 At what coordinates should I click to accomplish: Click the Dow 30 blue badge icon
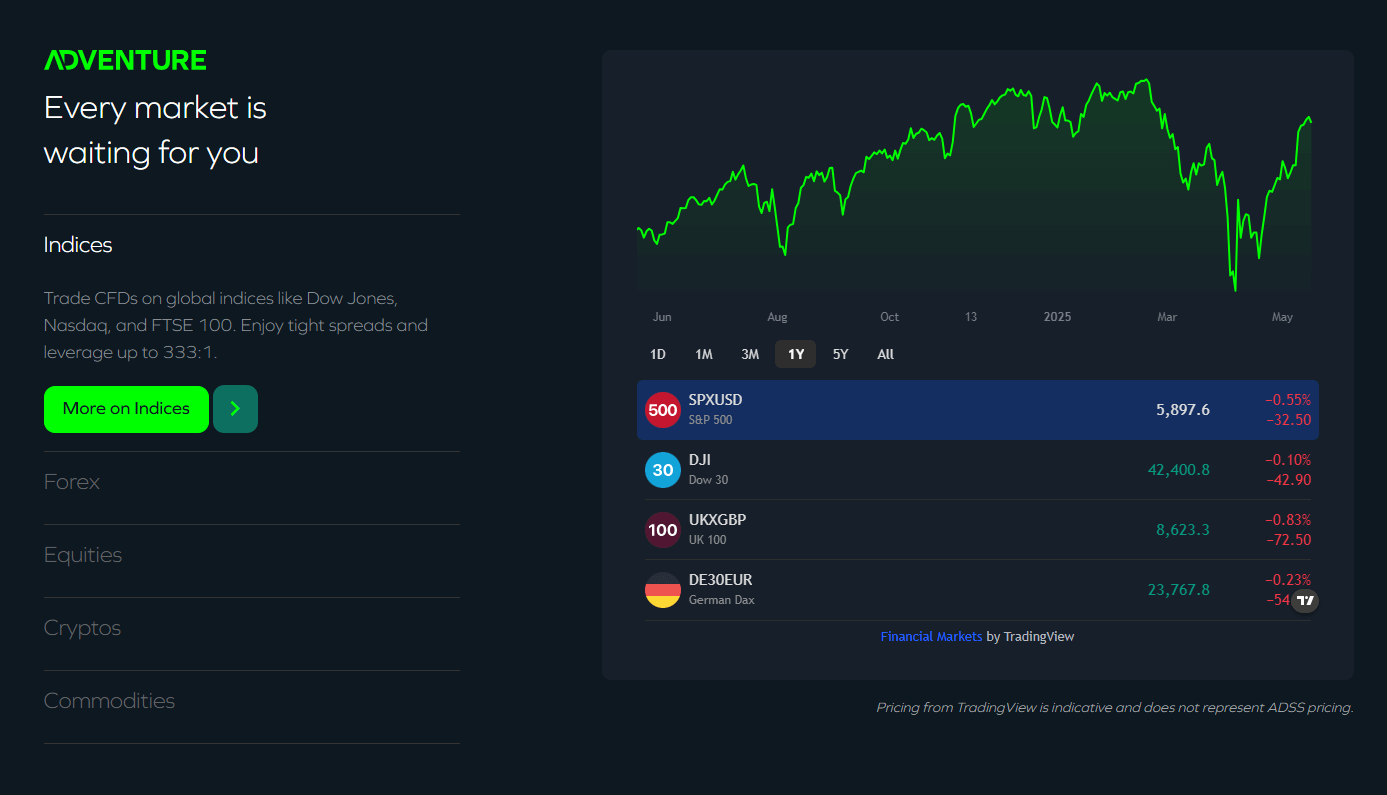663,470
